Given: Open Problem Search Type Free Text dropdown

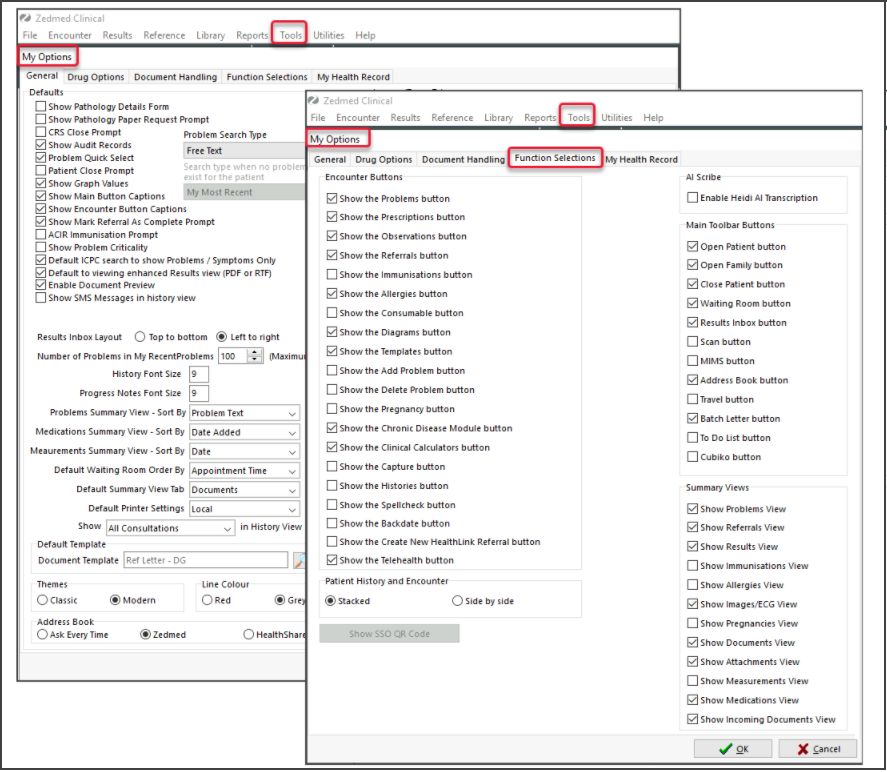Looking at the screenshot, I should 244,150.
